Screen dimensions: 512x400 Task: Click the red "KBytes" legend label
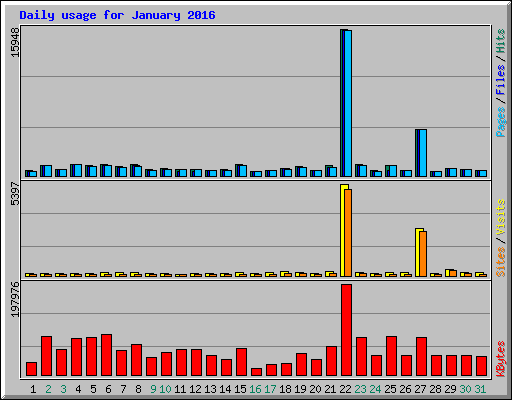click(500, 359)
